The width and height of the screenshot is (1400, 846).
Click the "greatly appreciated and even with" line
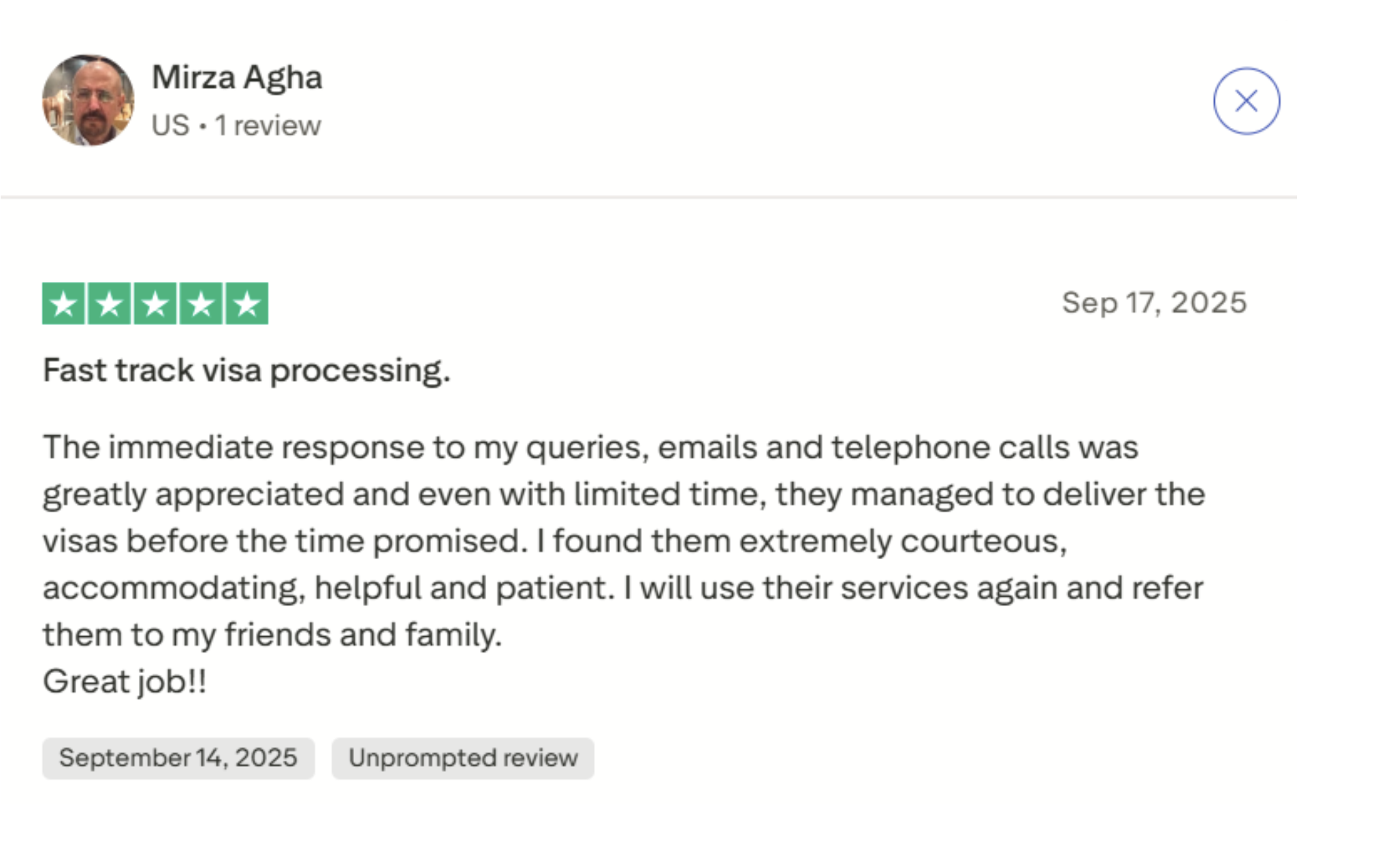(x=623, y=495)
